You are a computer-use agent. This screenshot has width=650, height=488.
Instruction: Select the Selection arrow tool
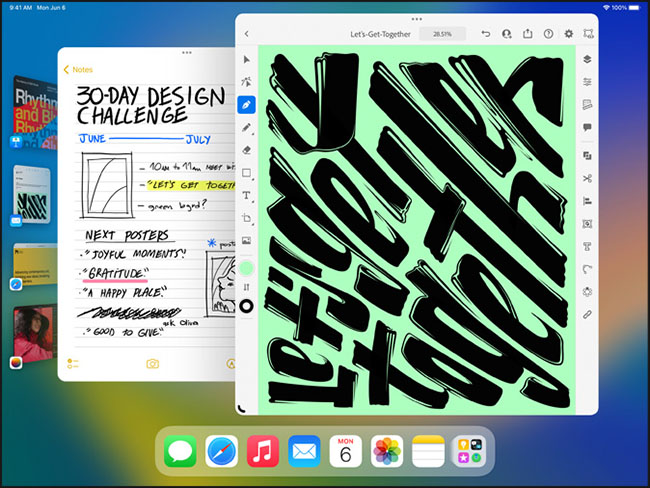(x=247, y=60)
